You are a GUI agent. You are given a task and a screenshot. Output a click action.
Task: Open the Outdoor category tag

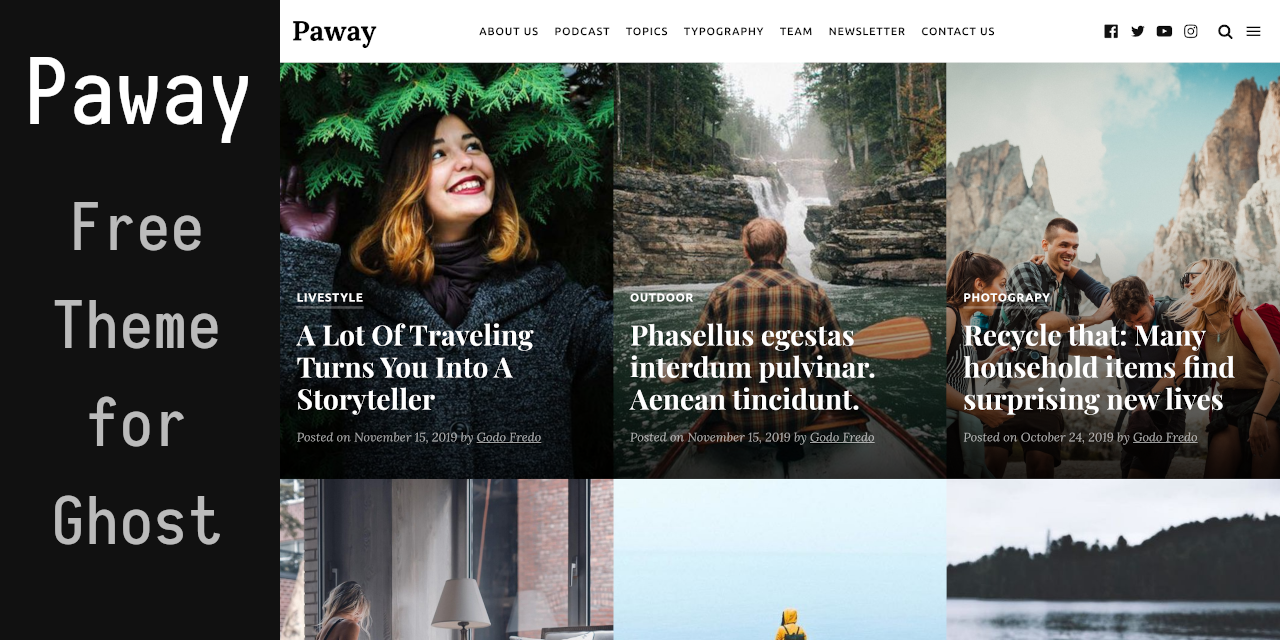click(661, 298)
